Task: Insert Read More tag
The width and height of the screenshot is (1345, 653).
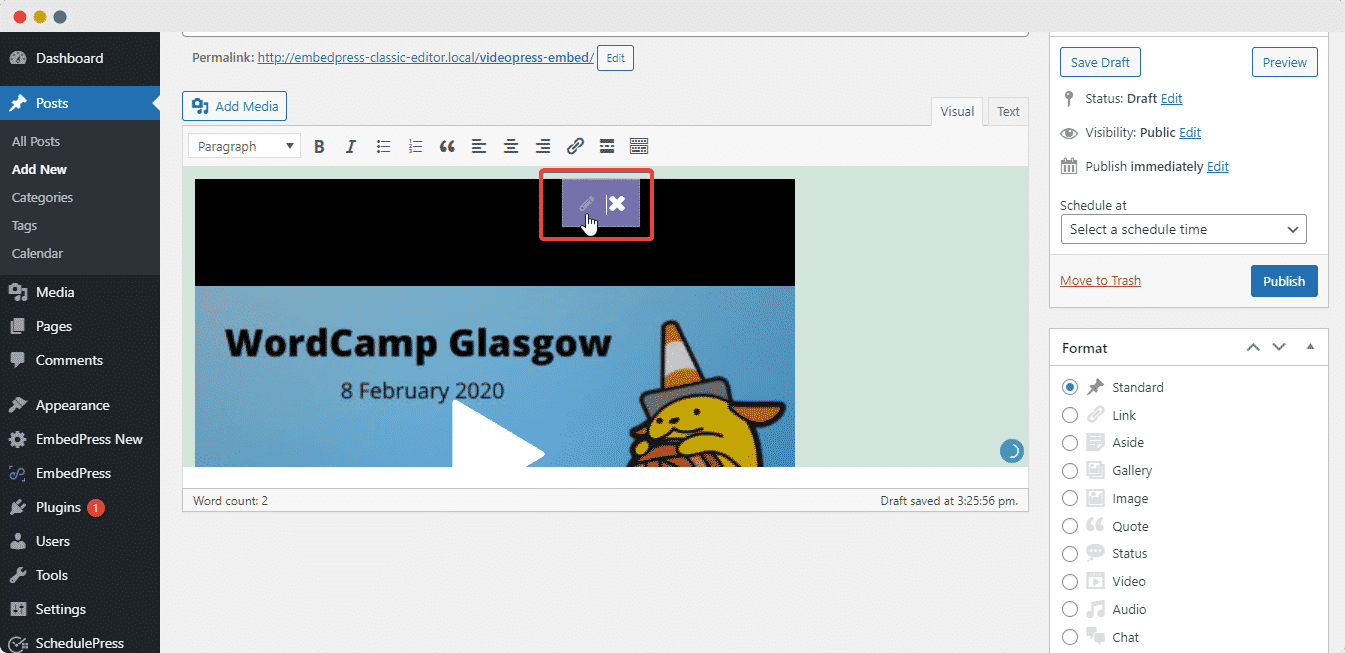Action: 607,146
